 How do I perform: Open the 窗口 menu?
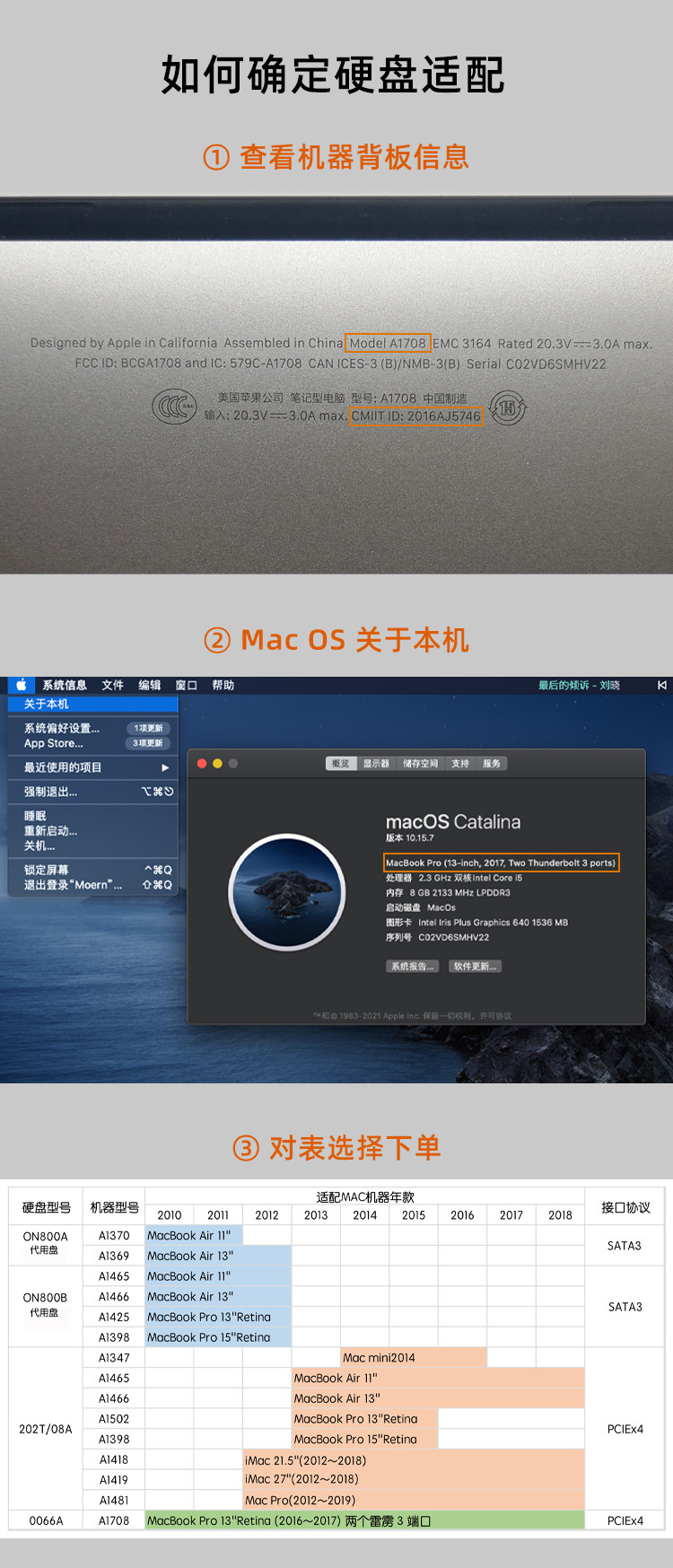(187, 685)
